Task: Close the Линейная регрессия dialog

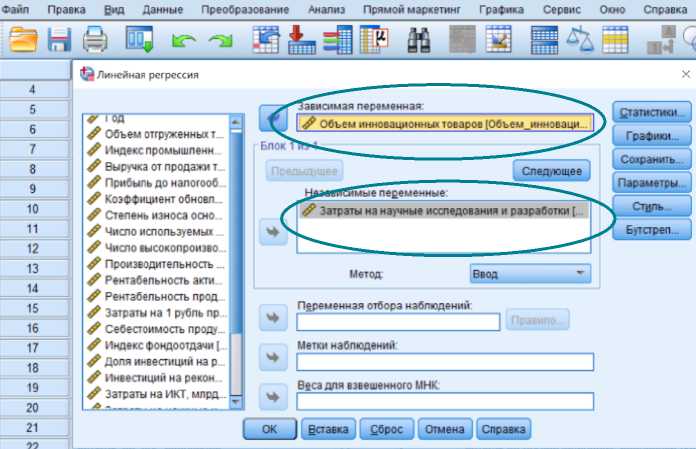Action: 685,74
